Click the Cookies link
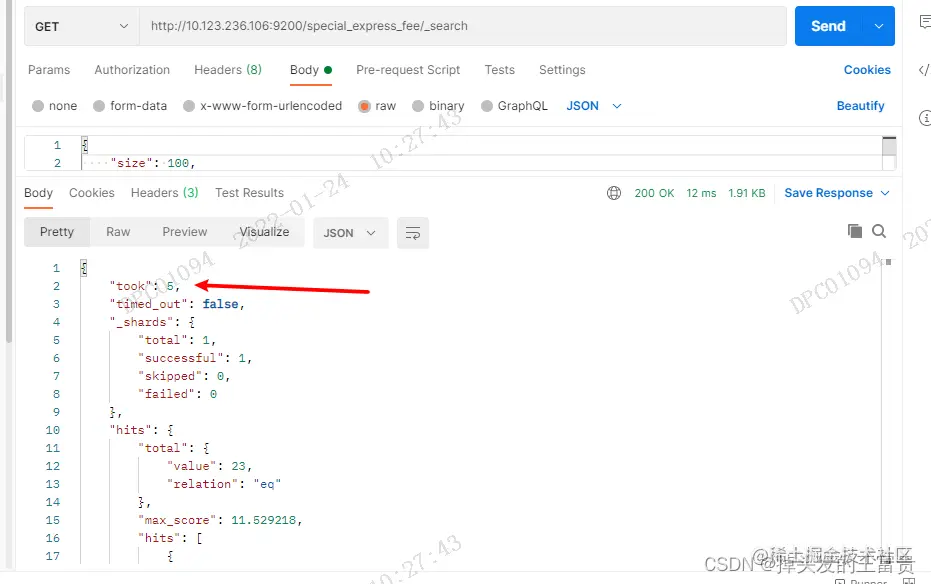 click(x=867, y=69)
